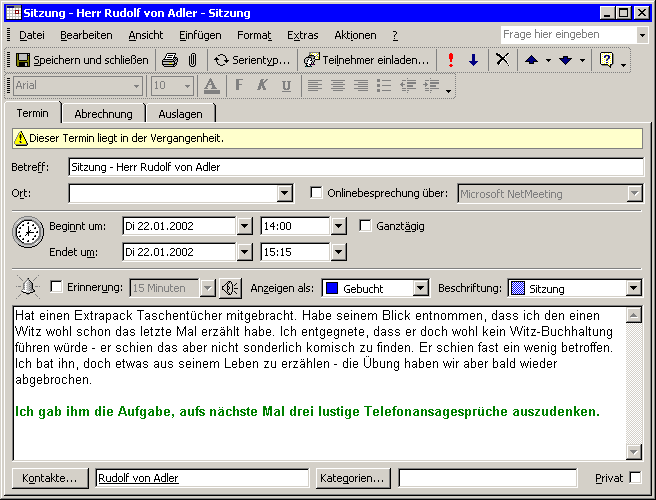
Task: Expand the previous item arrow dropdown
Action: coord(548,60)
